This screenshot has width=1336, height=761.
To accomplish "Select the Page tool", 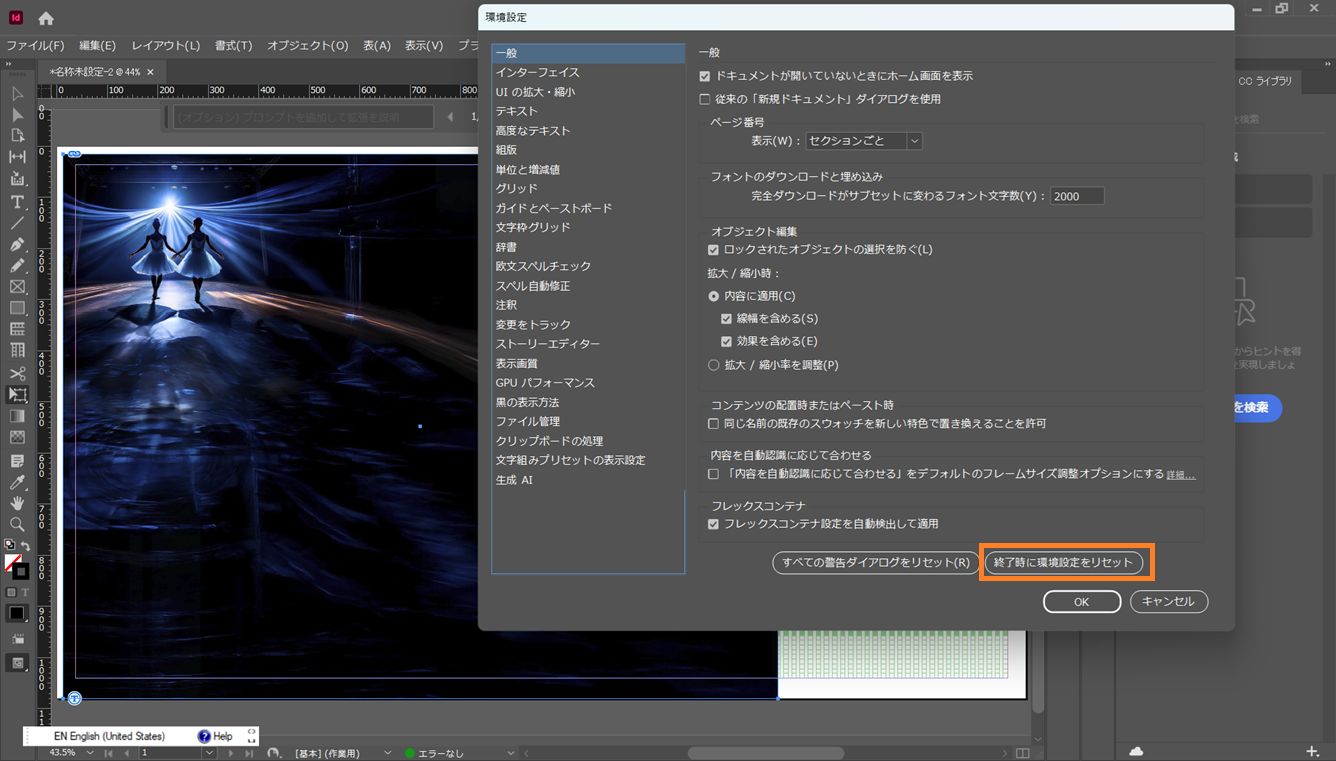I will [17, 136].
